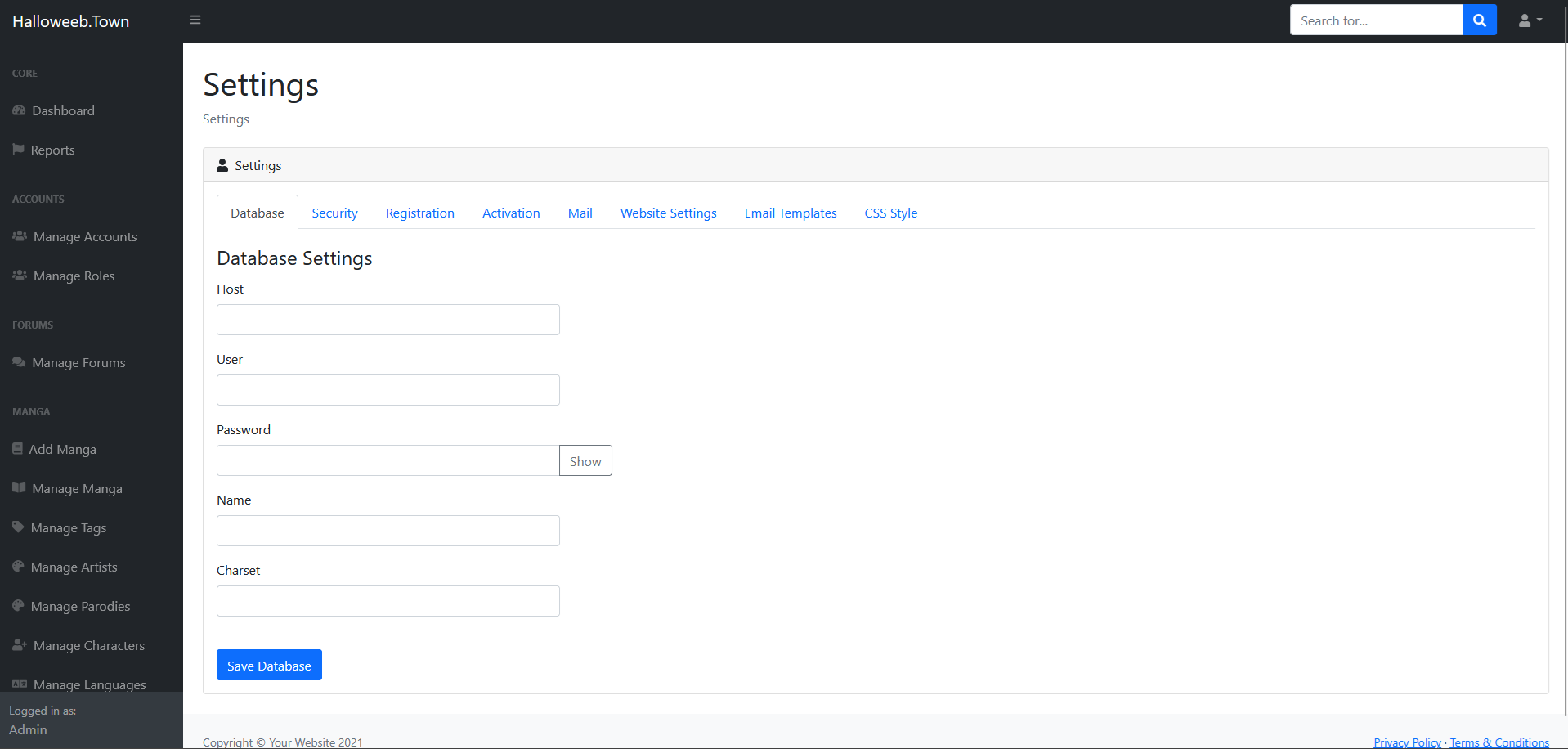Click the Settings breadcrumb text
1568x749 pixels.
pos(226,119)
